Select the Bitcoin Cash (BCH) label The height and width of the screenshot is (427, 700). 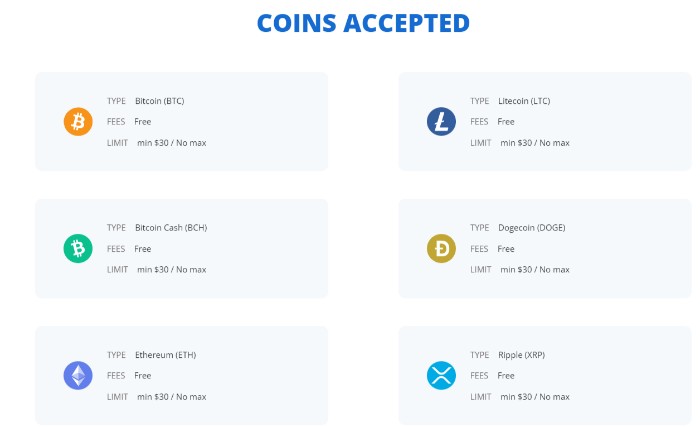coord(170,228)
